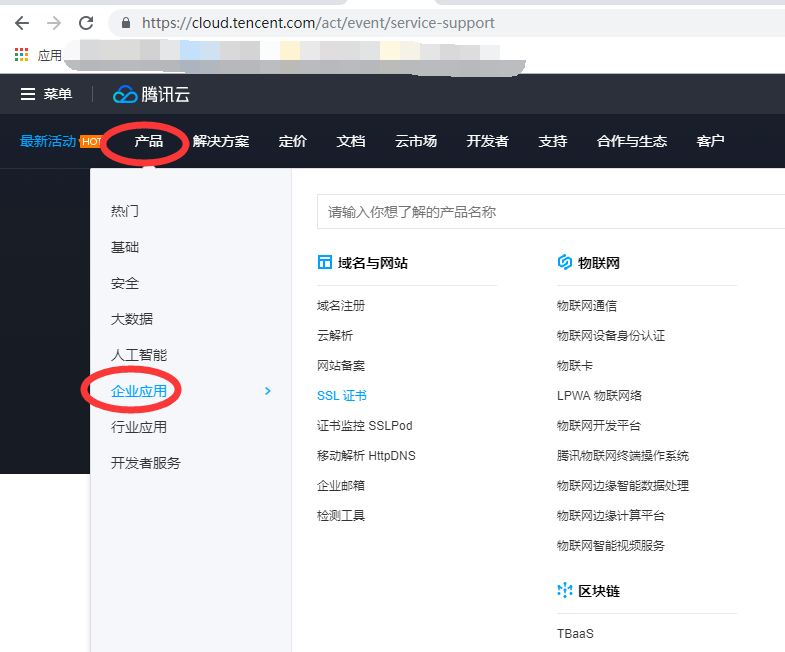
Task: Open the 合作与生态 nav item
Action: click(631, 142)
